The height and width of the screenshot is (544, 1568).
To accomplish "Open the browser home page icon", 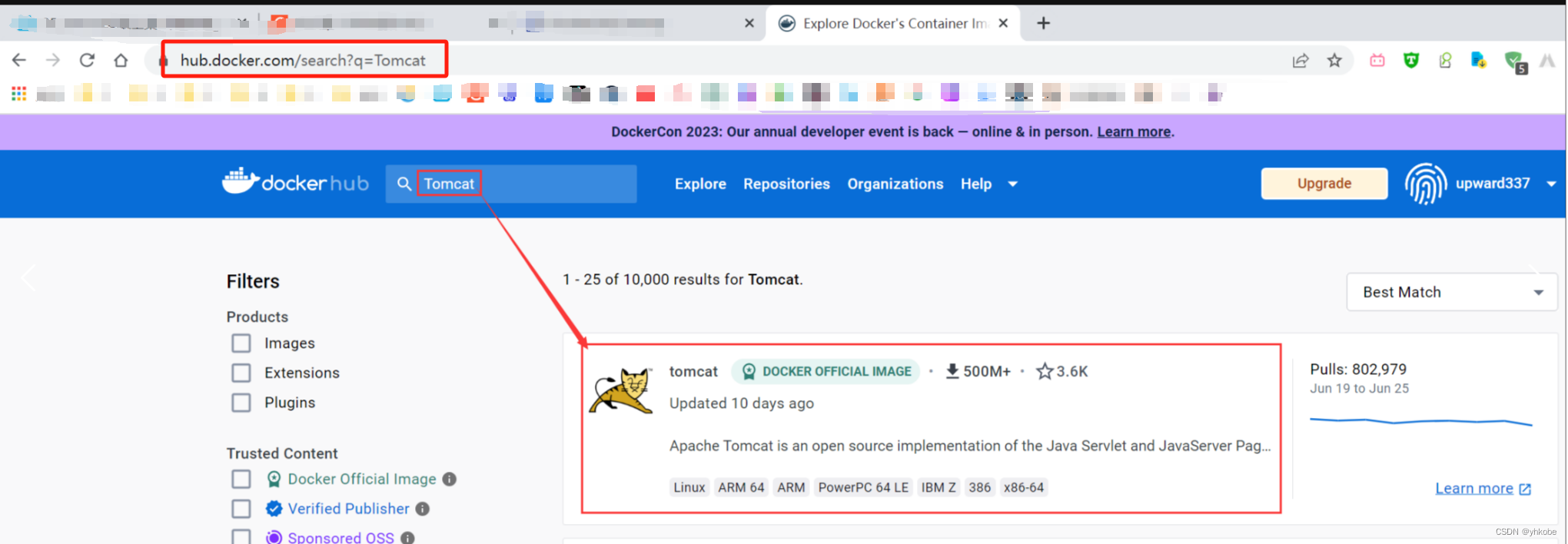I will click(121, 60).
